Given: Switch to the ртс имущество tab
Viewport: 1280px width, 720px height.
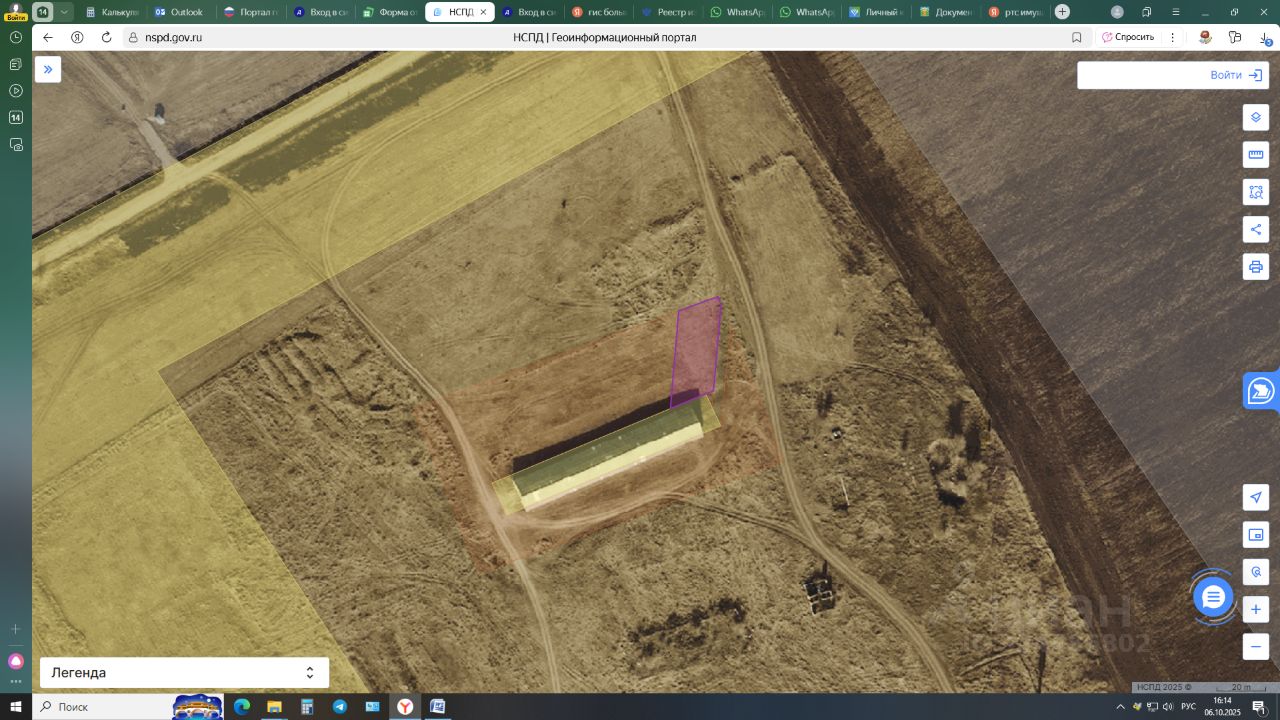Looking at the screenshot, I should point(1015,12).
